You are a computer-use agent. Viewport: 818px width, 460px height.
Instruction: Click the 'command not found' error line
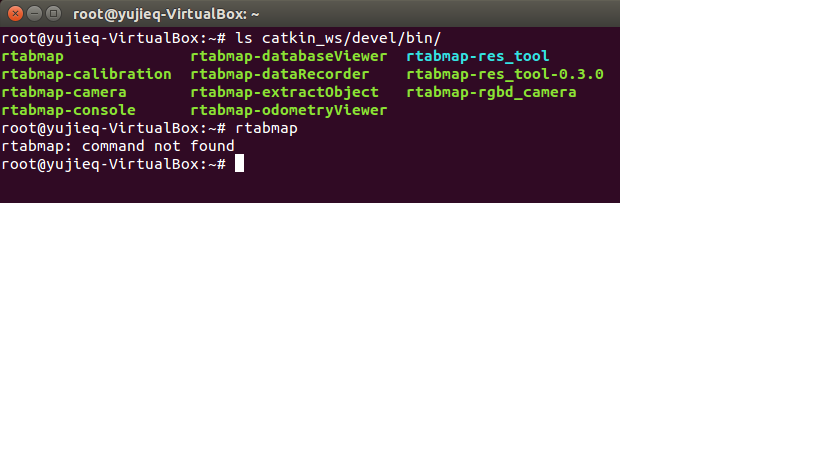coord(117,146)
